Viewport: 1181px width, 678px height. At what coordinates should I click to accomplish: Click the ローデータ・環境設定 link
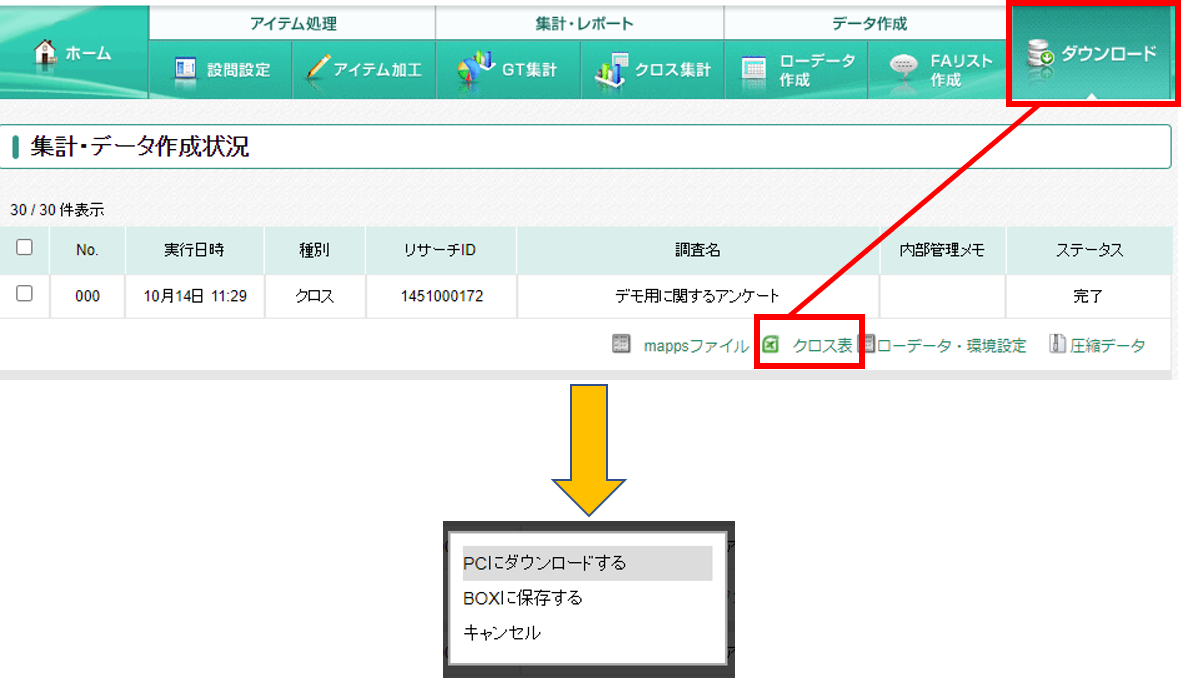[x=951, y=346]
